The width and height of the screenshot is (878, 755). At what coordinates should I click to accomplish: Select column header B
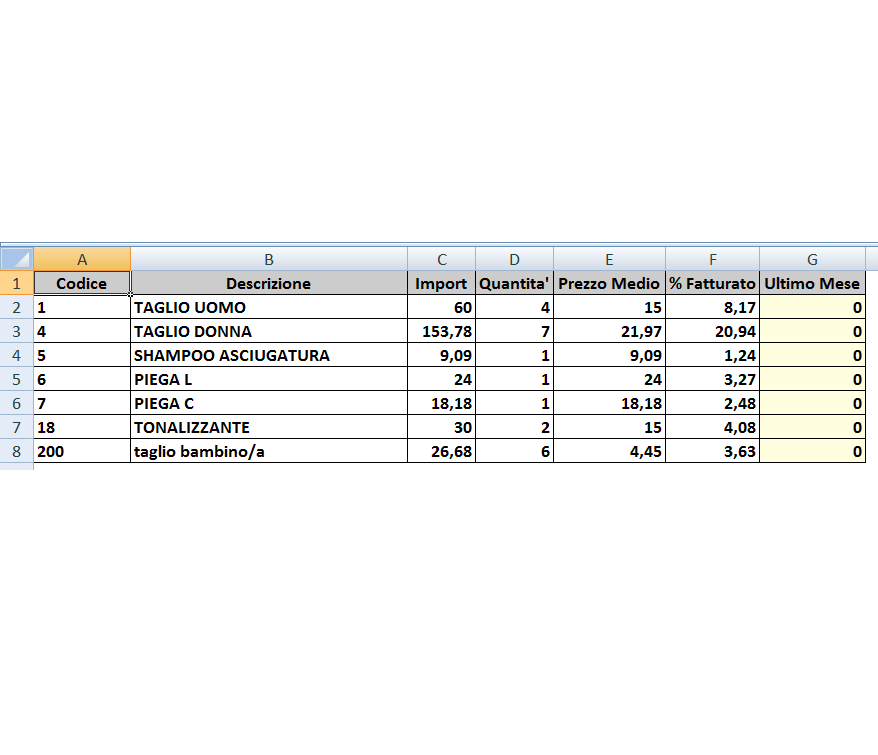tap(268, 258)
